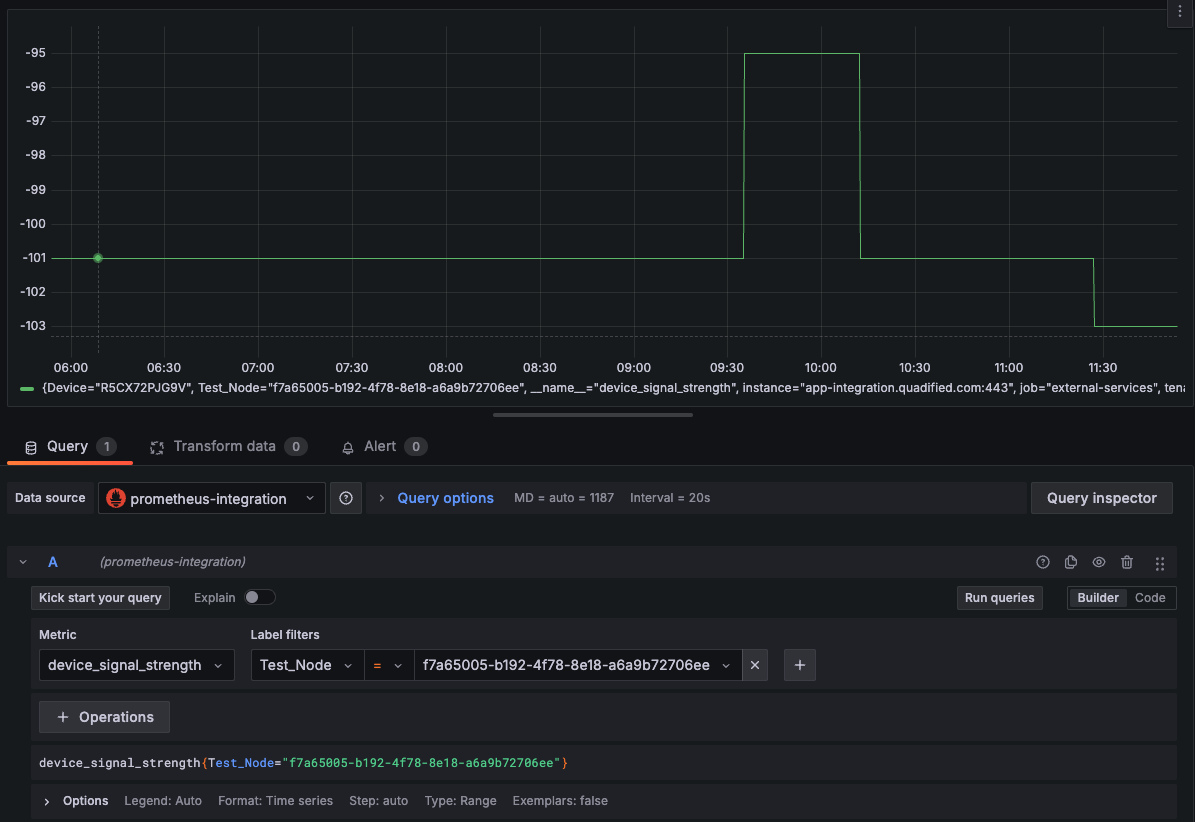Open the device_signal_strength metric dropdown

click(136, 665)
